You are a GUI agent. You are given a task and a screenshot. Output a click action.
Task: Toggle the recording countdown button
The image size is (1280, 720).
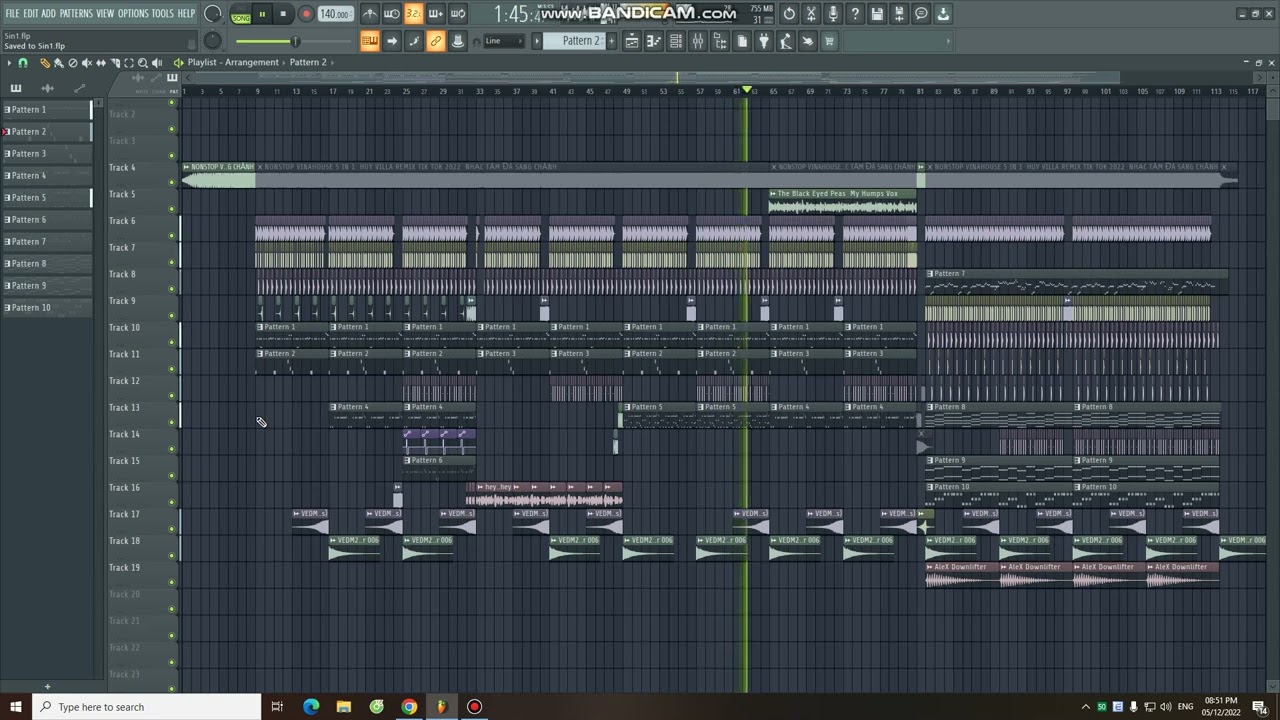point(414,14)
